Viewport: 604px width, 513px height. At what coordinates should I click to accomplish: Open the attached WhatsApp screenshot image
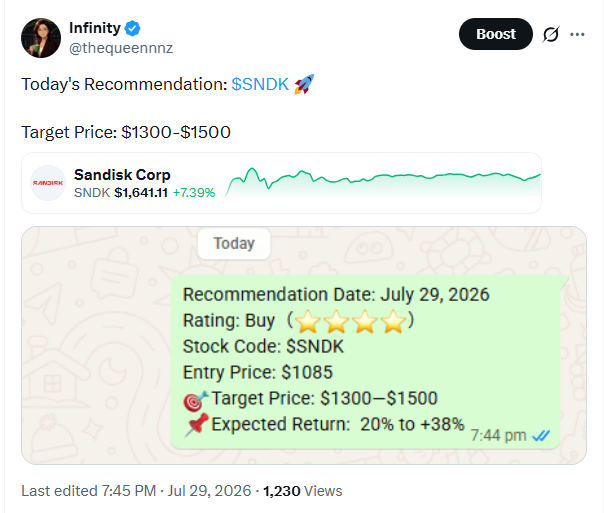click(304, 345)
